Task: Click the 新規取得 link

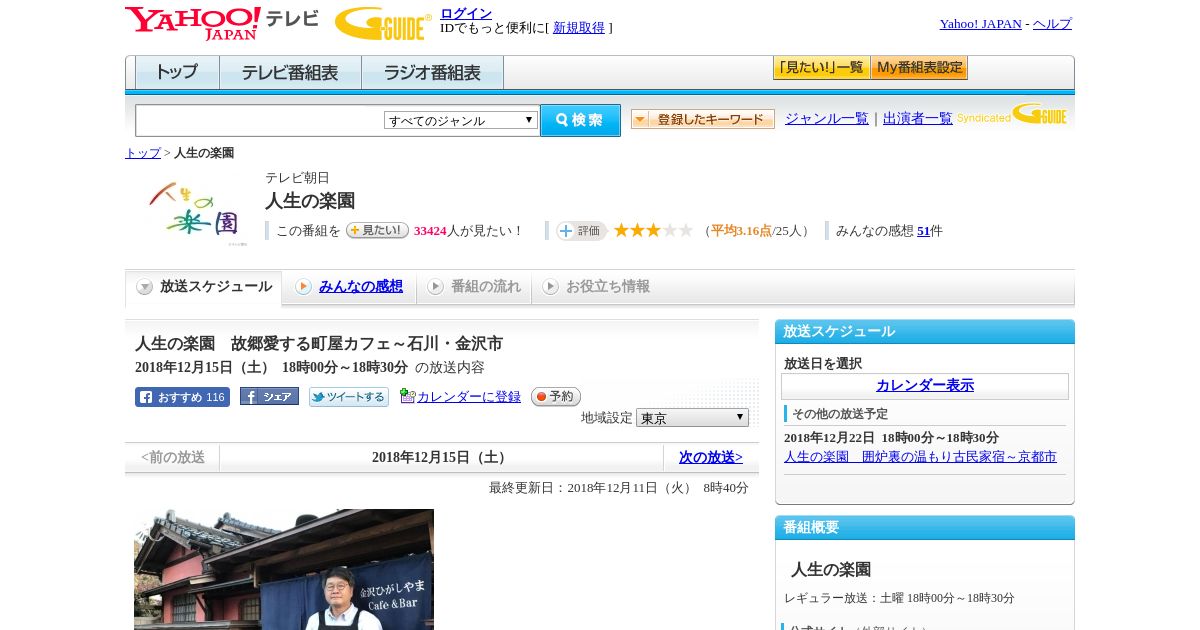Action: click(x=579, y=28)
